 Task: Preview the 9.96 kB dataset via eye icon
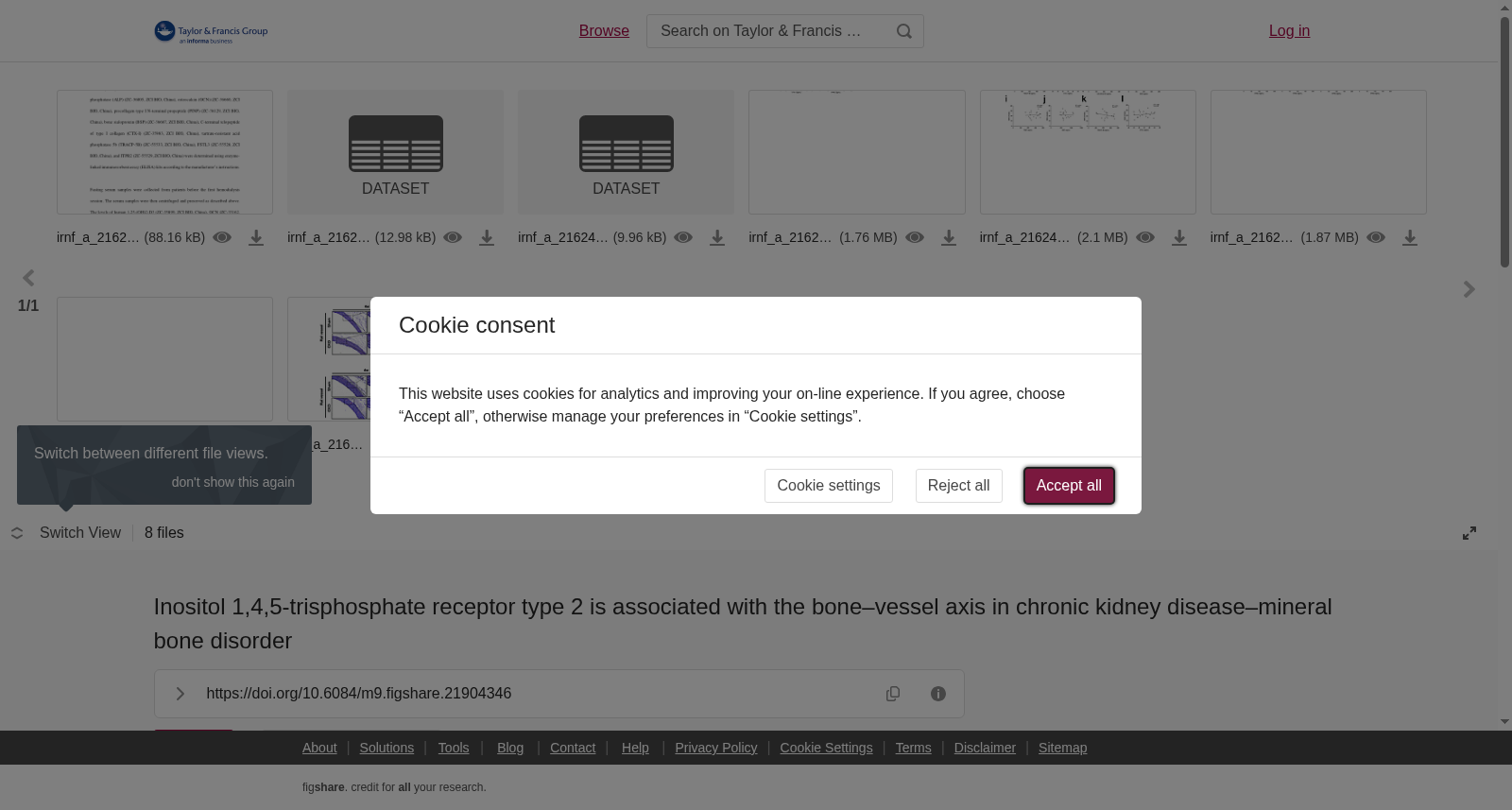point(683,237)
